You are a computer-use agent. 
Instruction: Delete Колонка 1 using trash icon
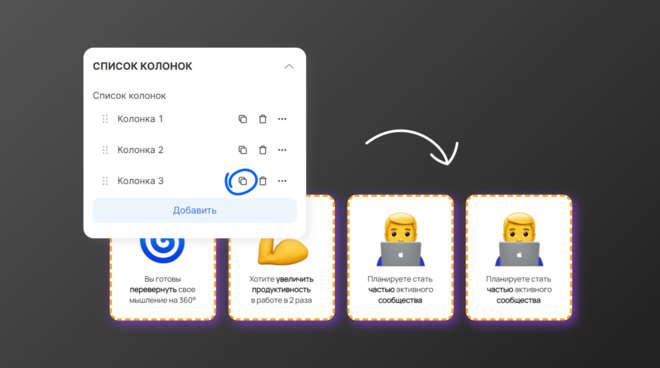click(263, 119)
